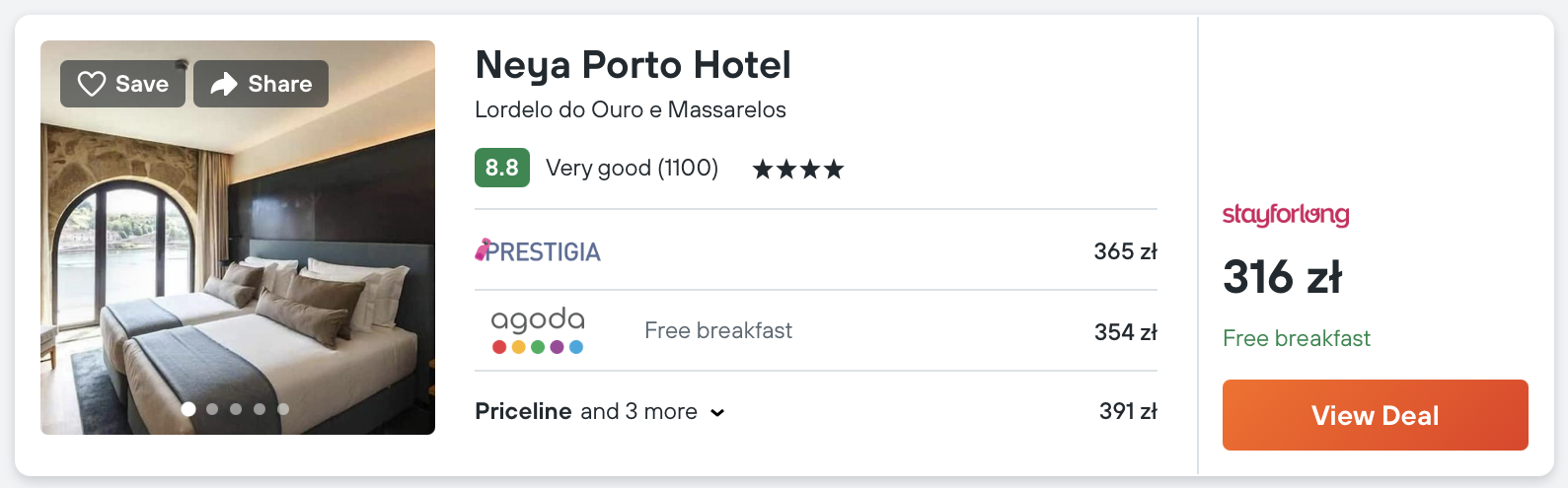Click the Priceline 391 zł price

1128,411
